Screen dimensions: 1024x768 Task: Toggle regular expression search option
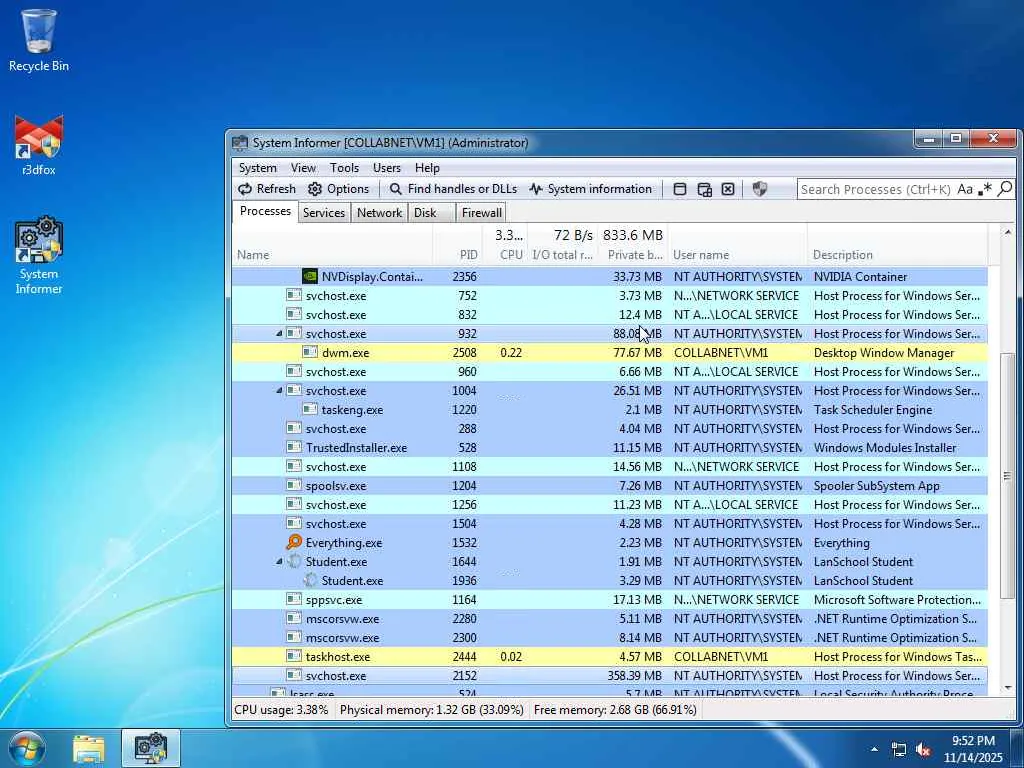coord(985,189)
